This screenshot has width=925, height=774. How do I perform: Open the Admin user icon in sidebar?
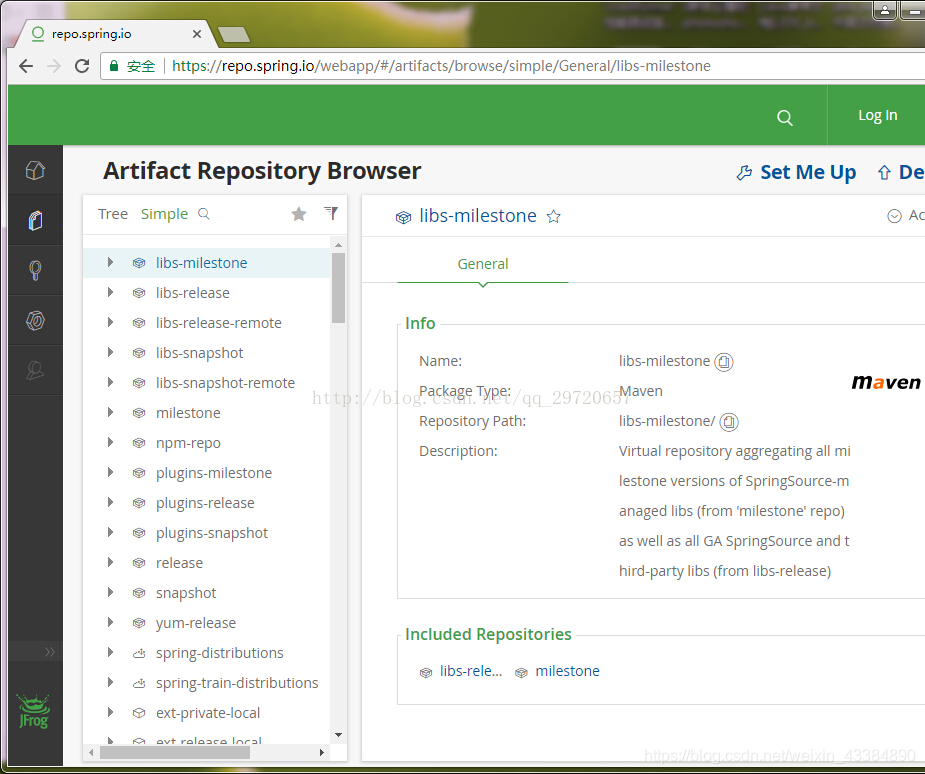pos(35,370)
